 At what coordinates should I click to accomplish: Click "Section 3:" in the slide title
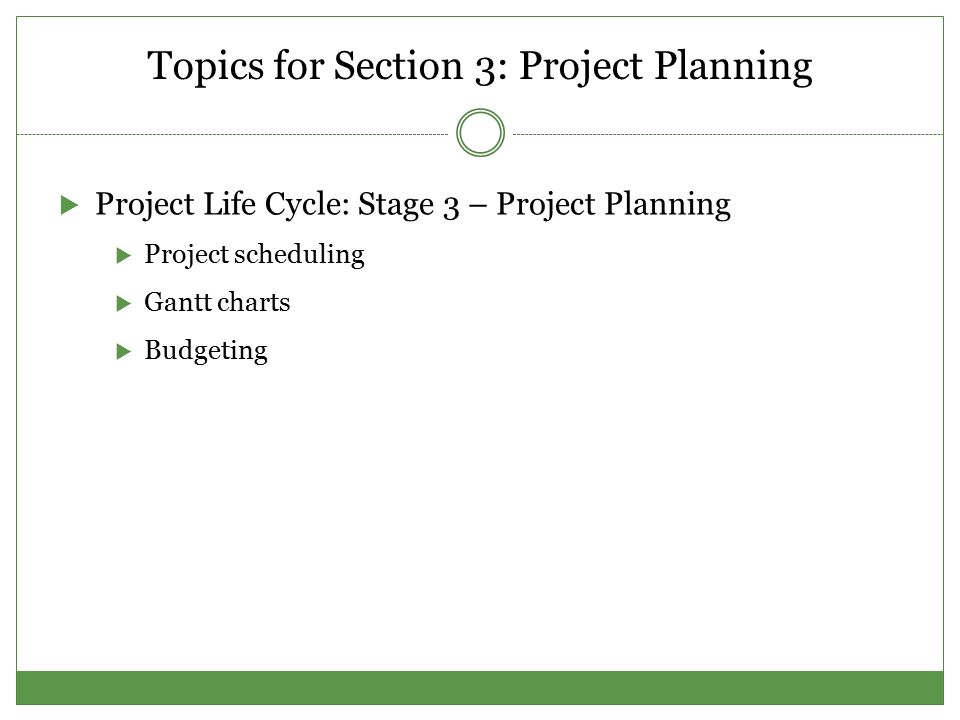pyautogui.click(x=421, y=65)
